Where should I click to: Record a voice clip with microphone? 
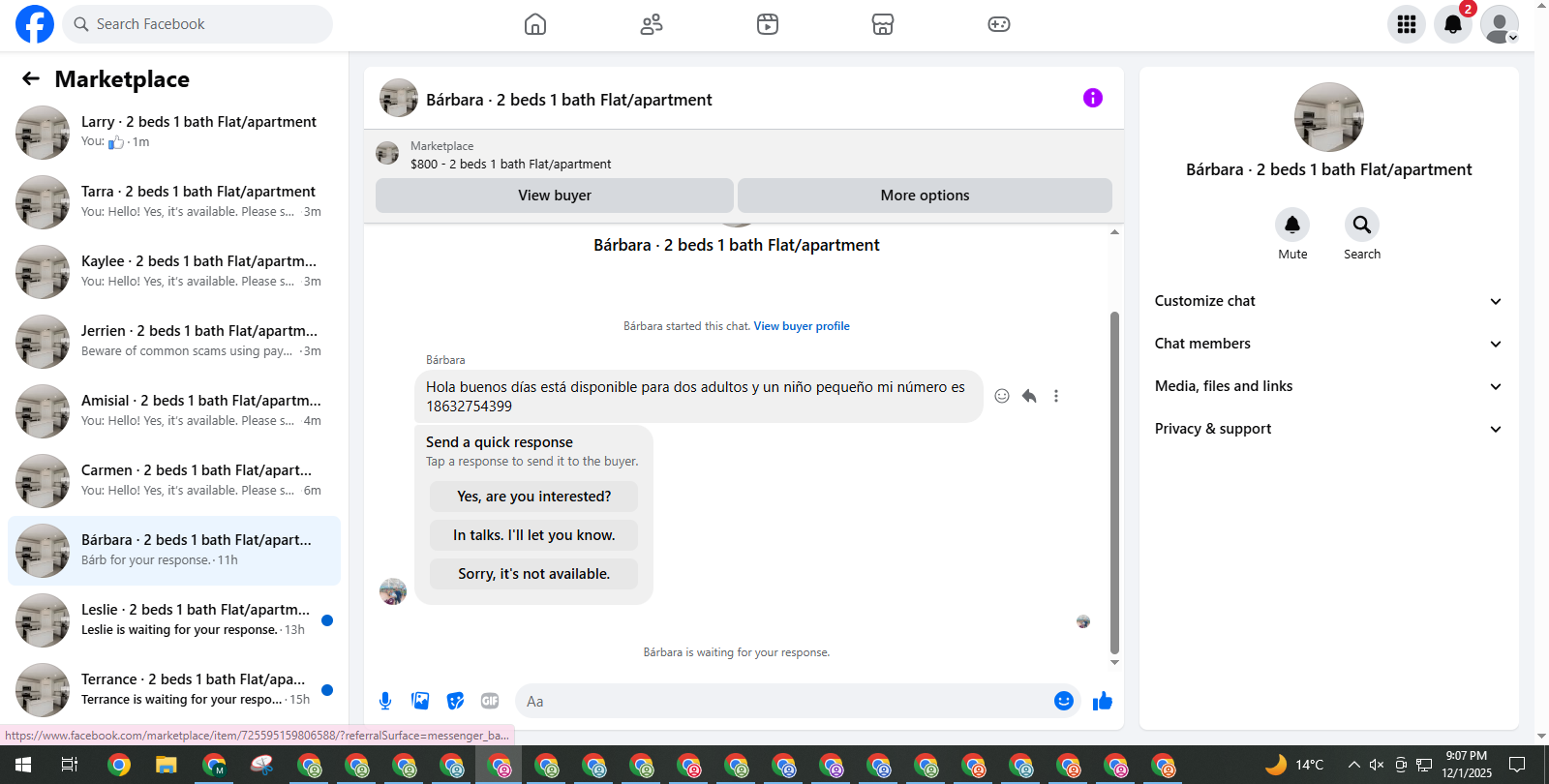click(x=385, y=701)
